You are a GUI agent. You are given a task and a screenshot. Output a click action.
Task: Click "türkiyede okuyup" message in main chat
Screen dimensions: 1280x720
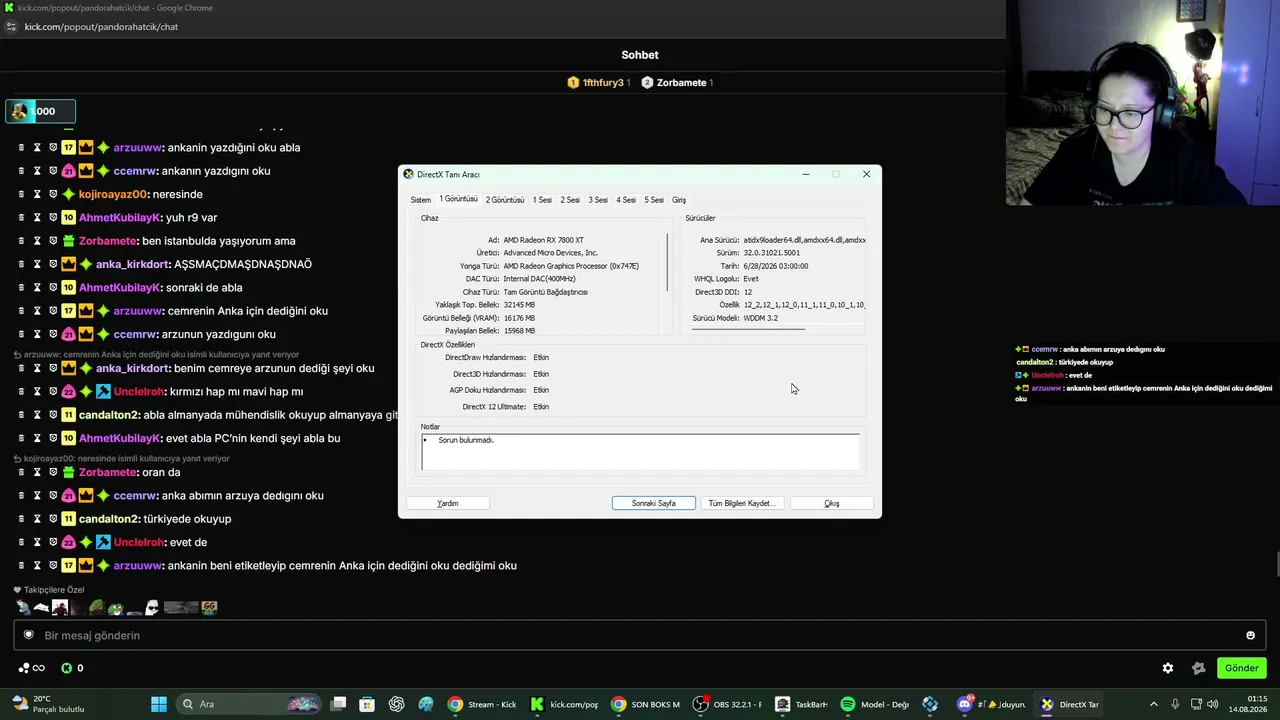coord(187,519)
